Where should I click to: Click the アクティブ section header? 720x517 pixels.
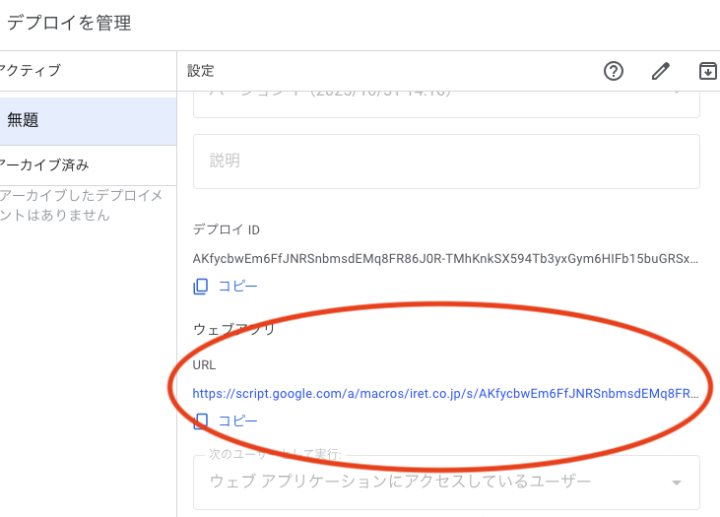[x=30, y=71]
